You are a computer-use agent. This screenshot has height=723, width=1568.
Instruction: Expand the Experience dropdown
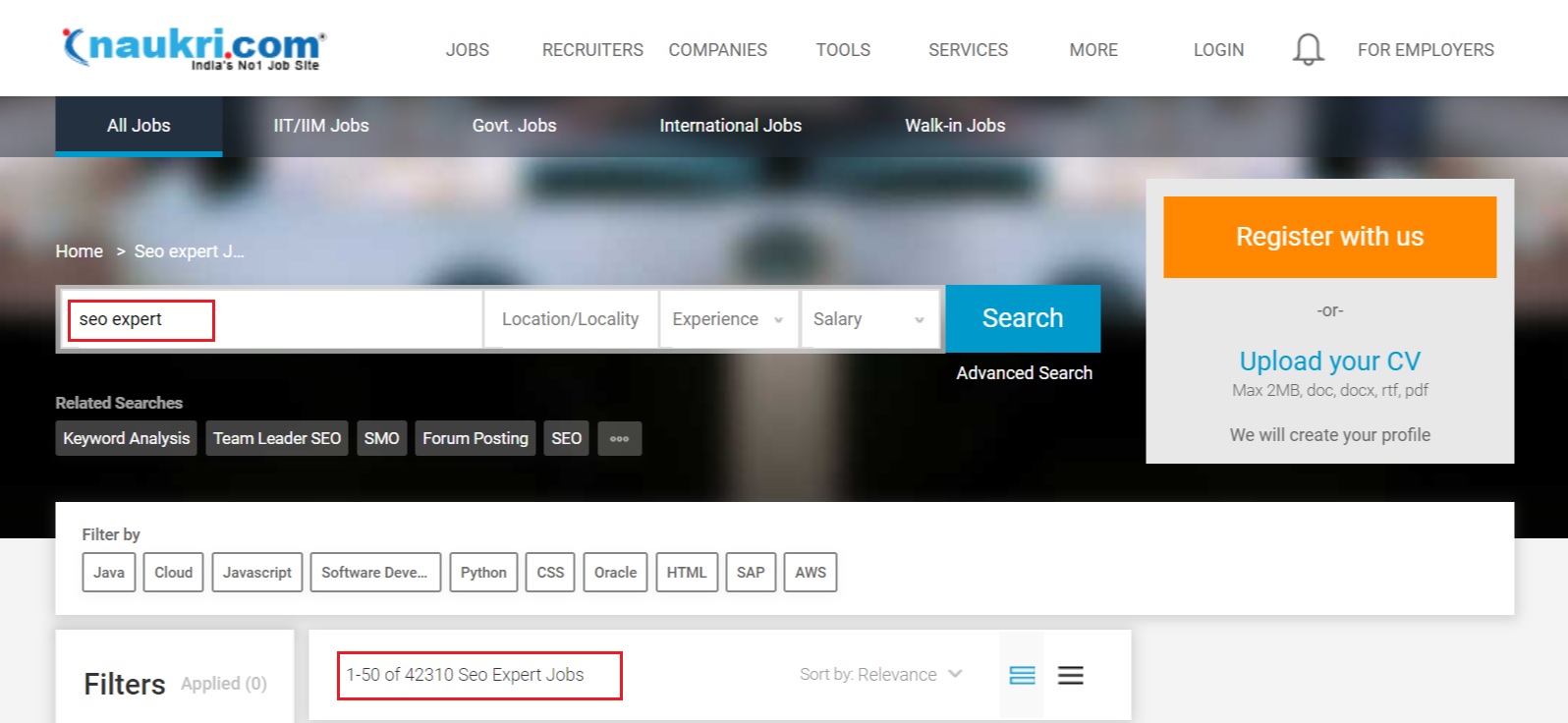click(x=727, y=319)
